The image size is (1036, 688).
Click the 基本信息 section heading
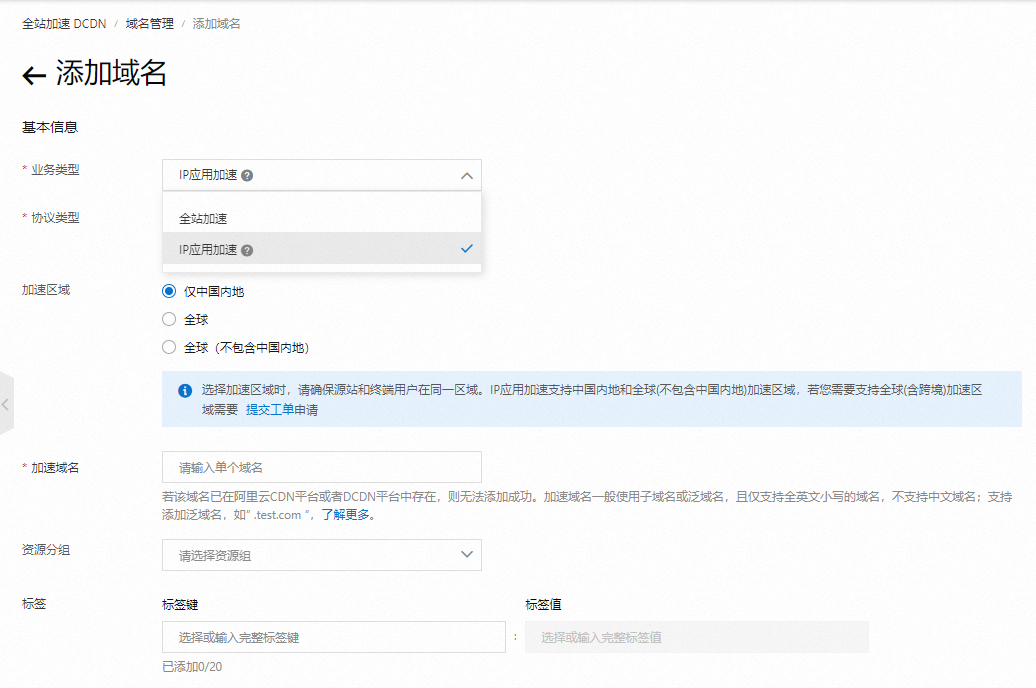[x=50, y=127]
